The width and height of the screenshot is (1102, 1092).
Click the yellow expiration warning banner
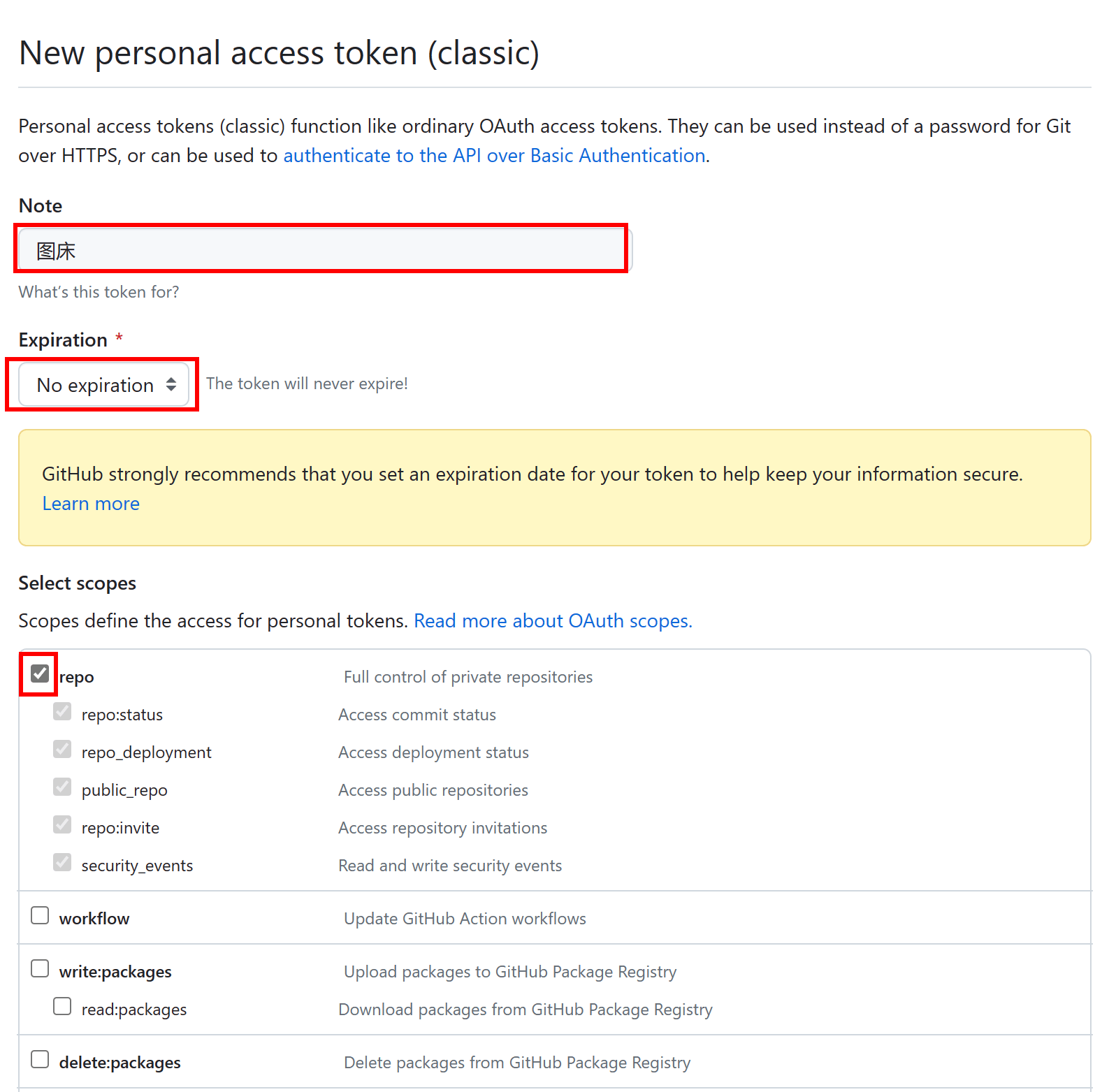coord(552,487)
